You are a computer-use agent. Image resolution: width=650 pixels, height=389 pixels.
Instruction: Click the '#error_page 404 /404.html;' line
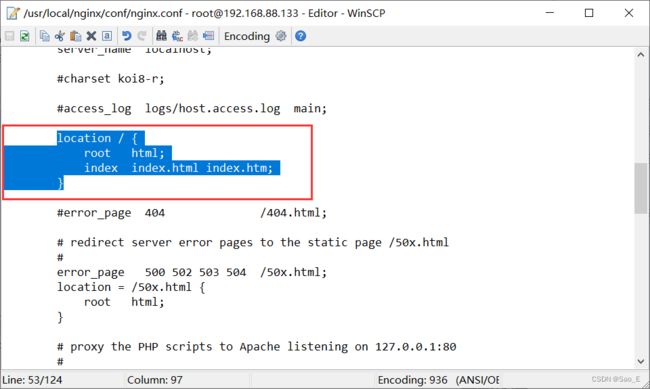192,213
